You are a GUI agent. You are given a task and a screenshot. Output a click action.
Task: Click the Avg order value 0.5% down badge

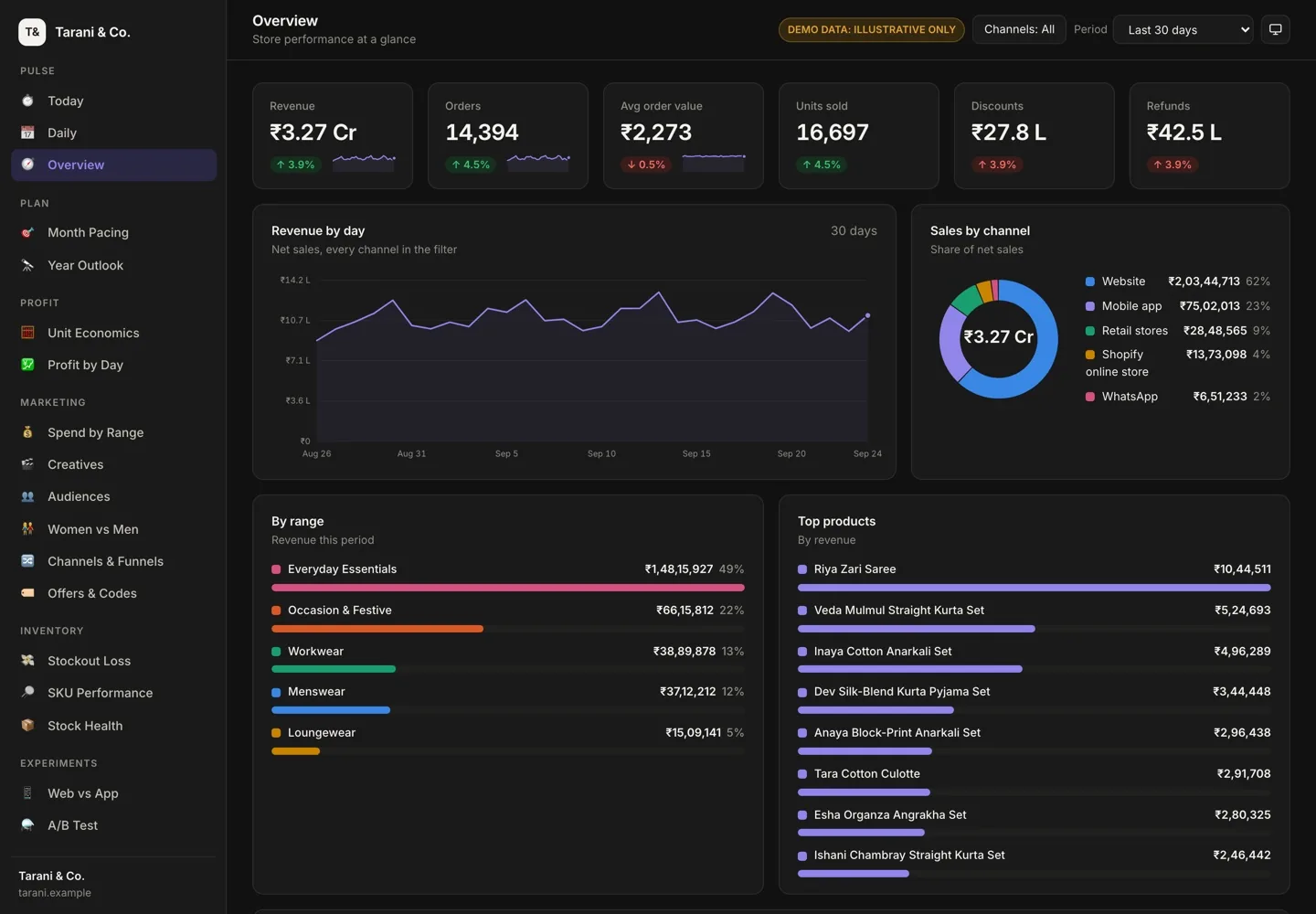(x=646, y=165)
